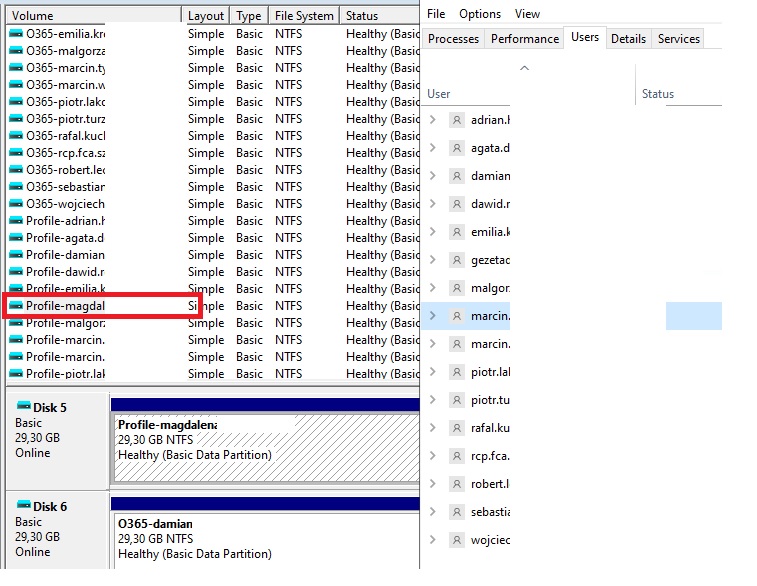Expand the dawid.r user entry
Viewport: 757px width, 586px height.
(433, 204)
